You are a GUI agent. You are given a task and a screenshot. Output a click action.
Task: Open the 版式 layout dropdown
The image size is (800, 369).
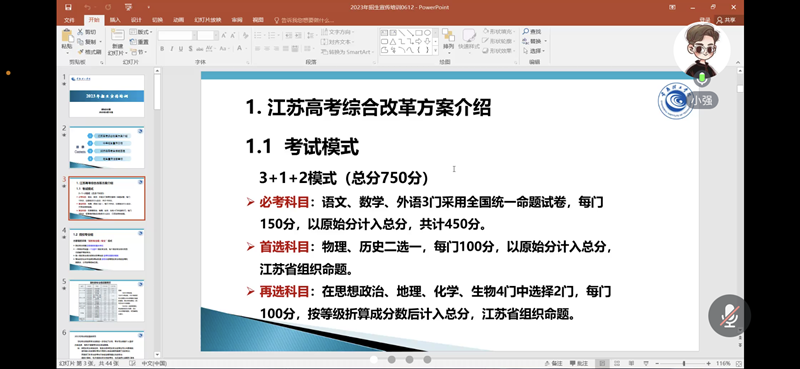141,32
